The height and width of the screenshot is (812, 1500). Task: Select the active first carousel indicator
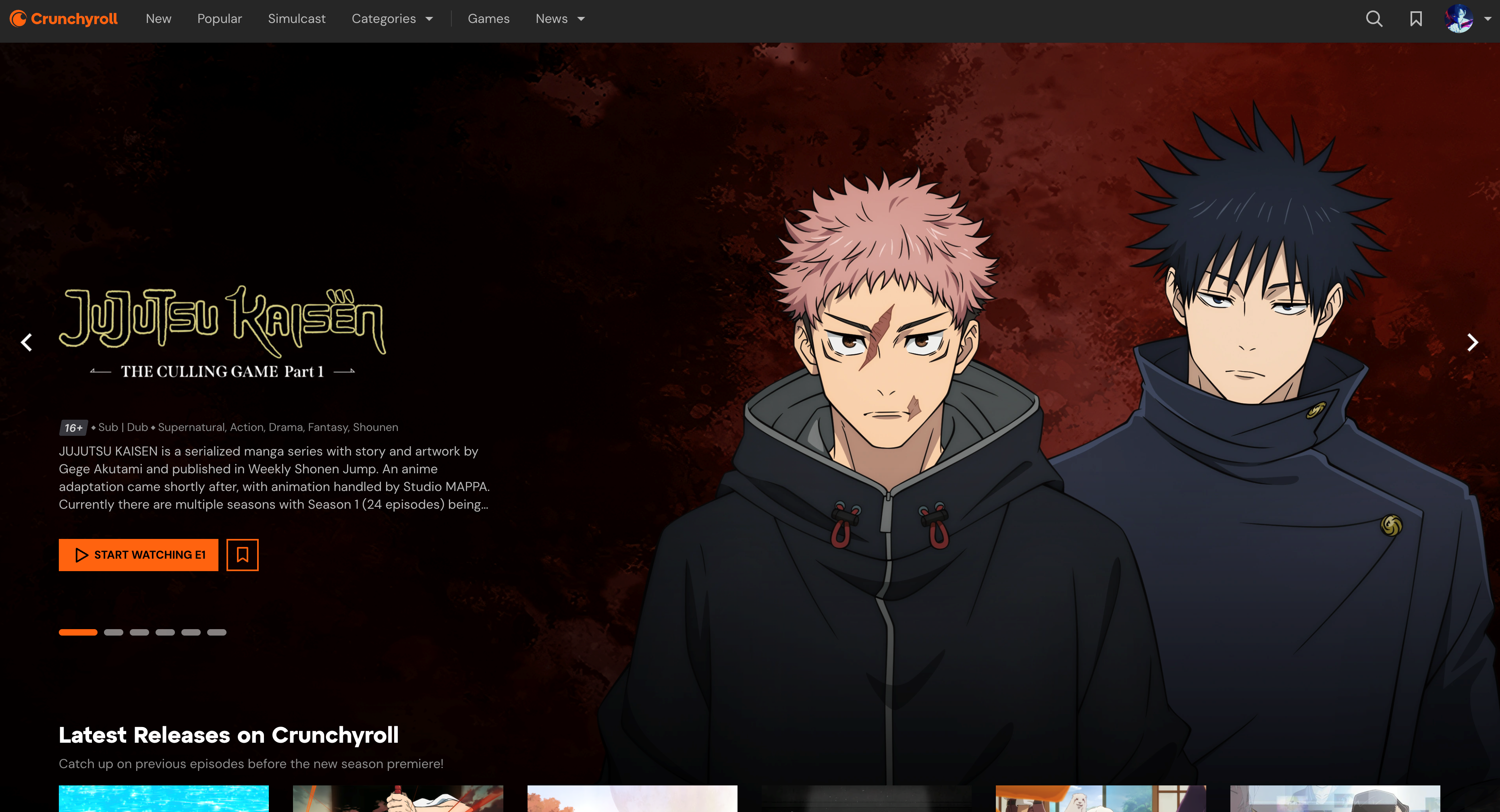[x=78, y=632]
